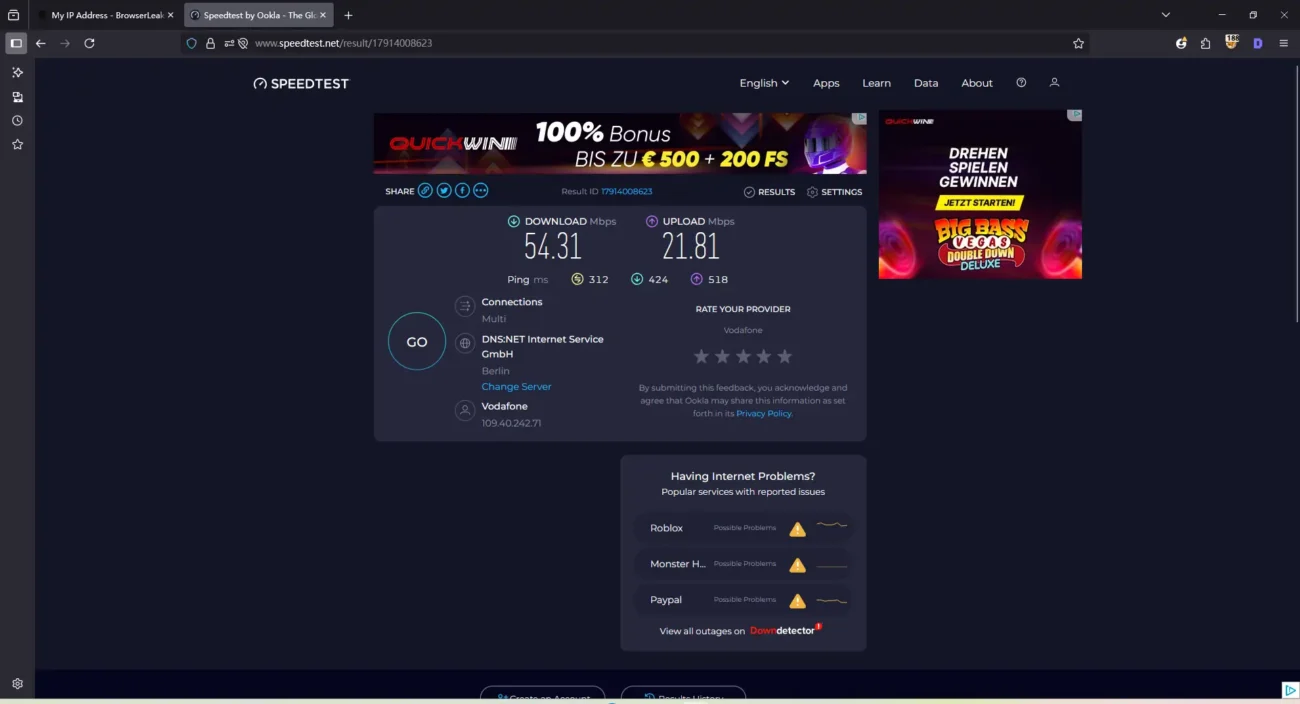Open synced tabs from the sidebar

[17, 97]
